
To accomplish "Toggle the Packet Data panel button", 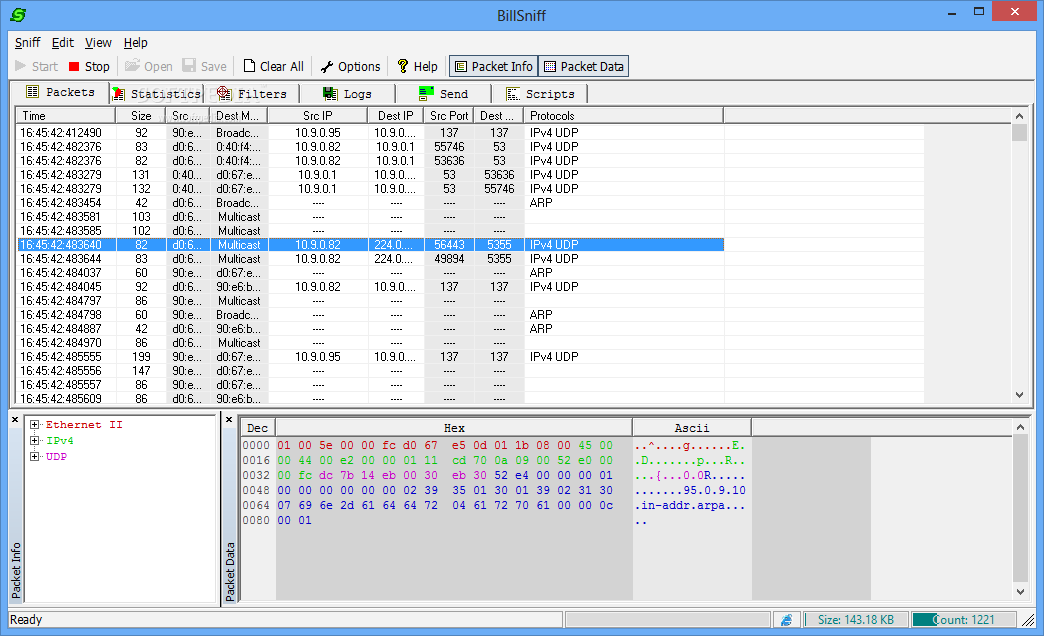I will 583,66.
